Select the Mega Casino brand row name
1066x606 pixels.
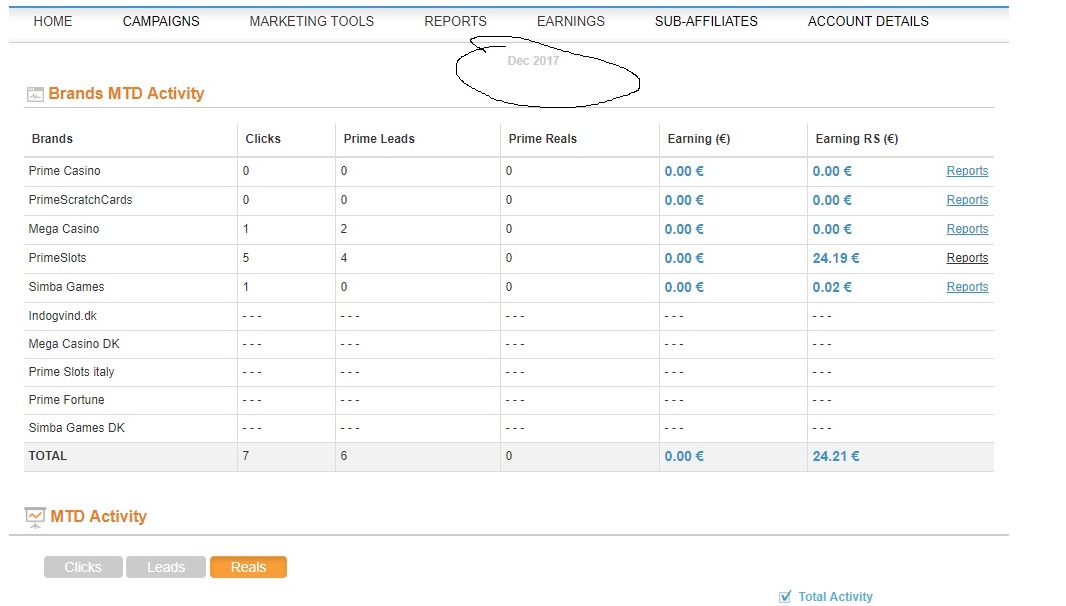pyautogui.click(x=64, y=229)
